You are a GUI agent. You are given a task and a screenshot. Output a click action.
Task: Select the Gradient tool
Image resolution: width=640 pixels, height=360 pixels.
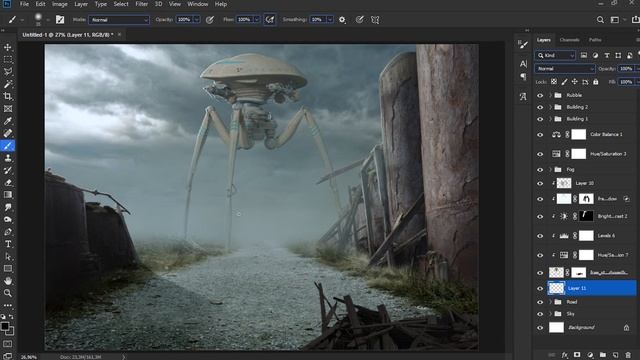pyautogui.click(x=8, y=195)
